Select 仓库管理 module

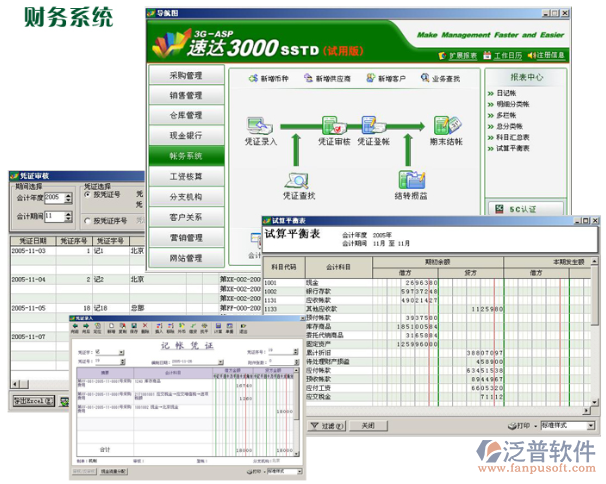pyautogui.click(x=186, y=115)
